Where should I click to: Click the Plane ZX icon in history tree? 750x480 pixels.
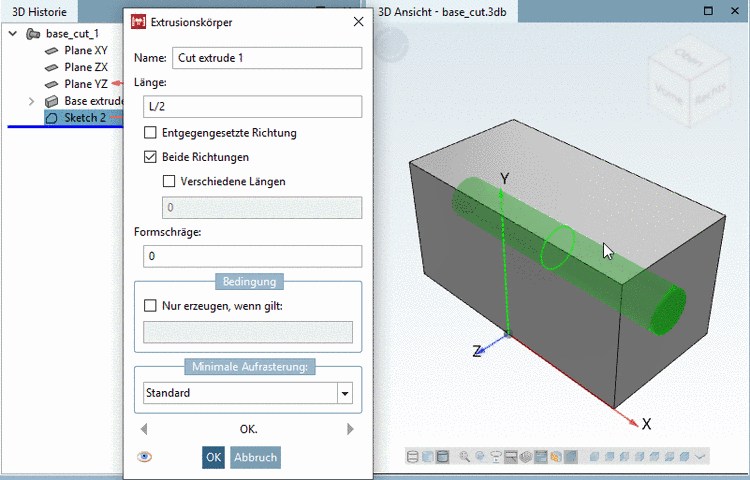click(51, 67)
